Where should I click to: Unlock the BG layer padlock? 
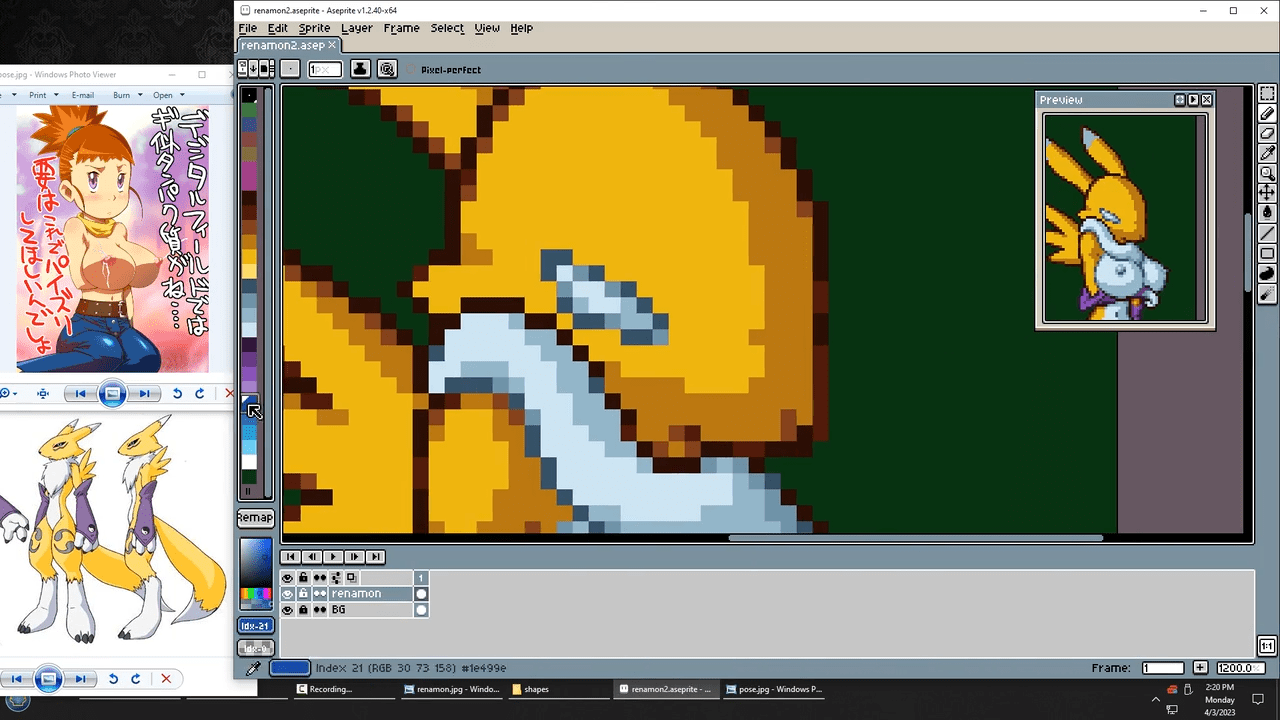coord(303,610)
